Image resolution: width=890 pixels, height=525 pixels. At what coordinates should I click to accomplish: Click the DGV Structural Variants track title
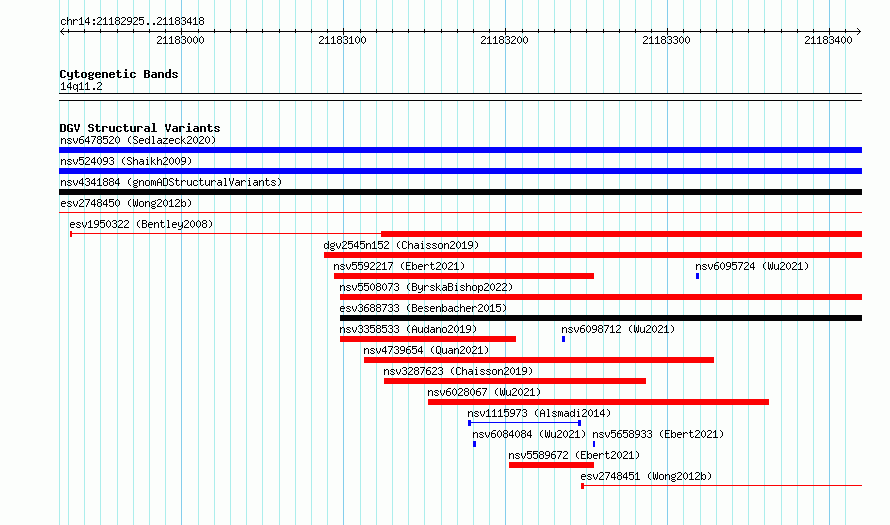click(x=140, y=128)
